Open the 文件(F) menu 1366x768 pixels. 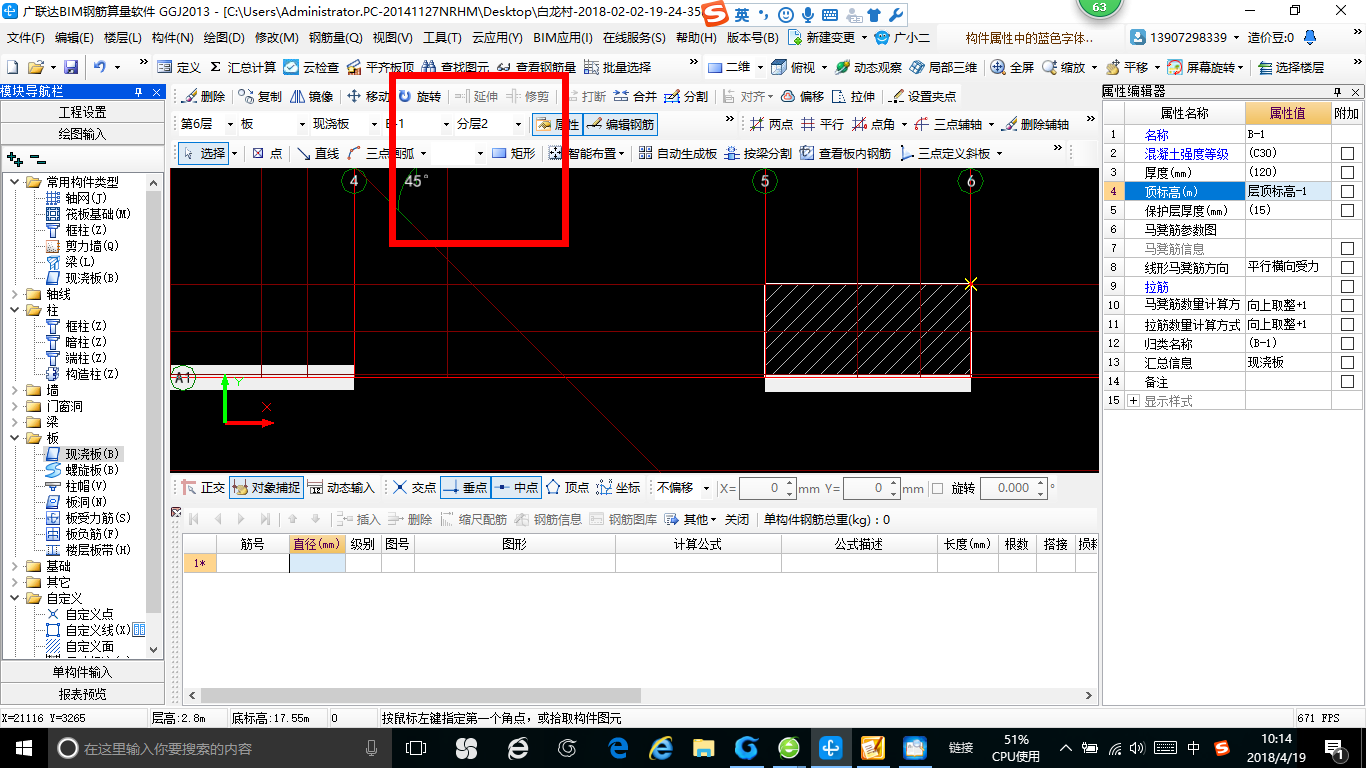click(26, 38)
